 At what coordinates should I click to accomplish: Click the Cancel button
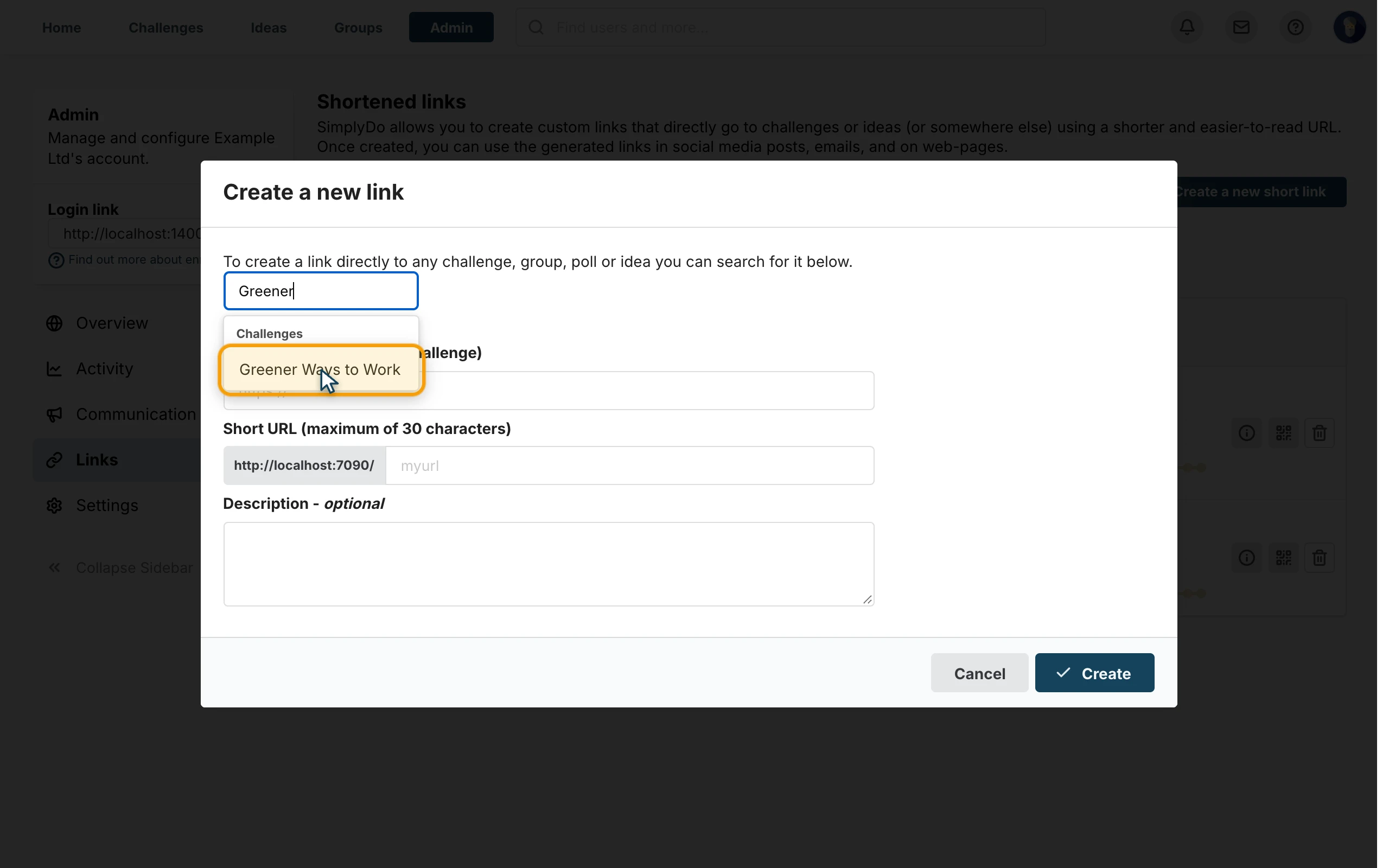click(979, 673)
